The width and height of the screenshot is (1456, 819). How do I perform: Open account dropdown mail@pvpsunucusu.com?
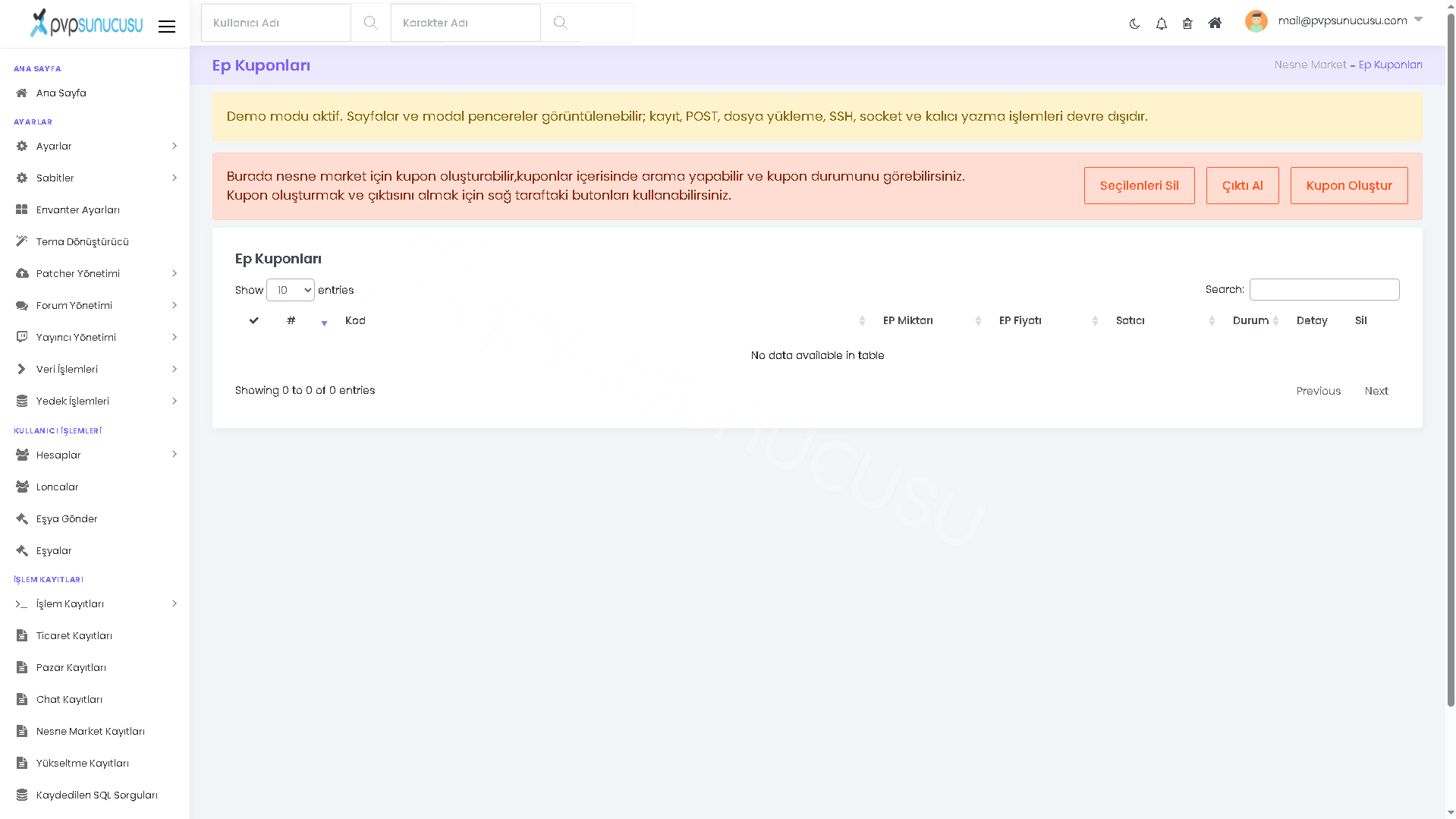1350,20
